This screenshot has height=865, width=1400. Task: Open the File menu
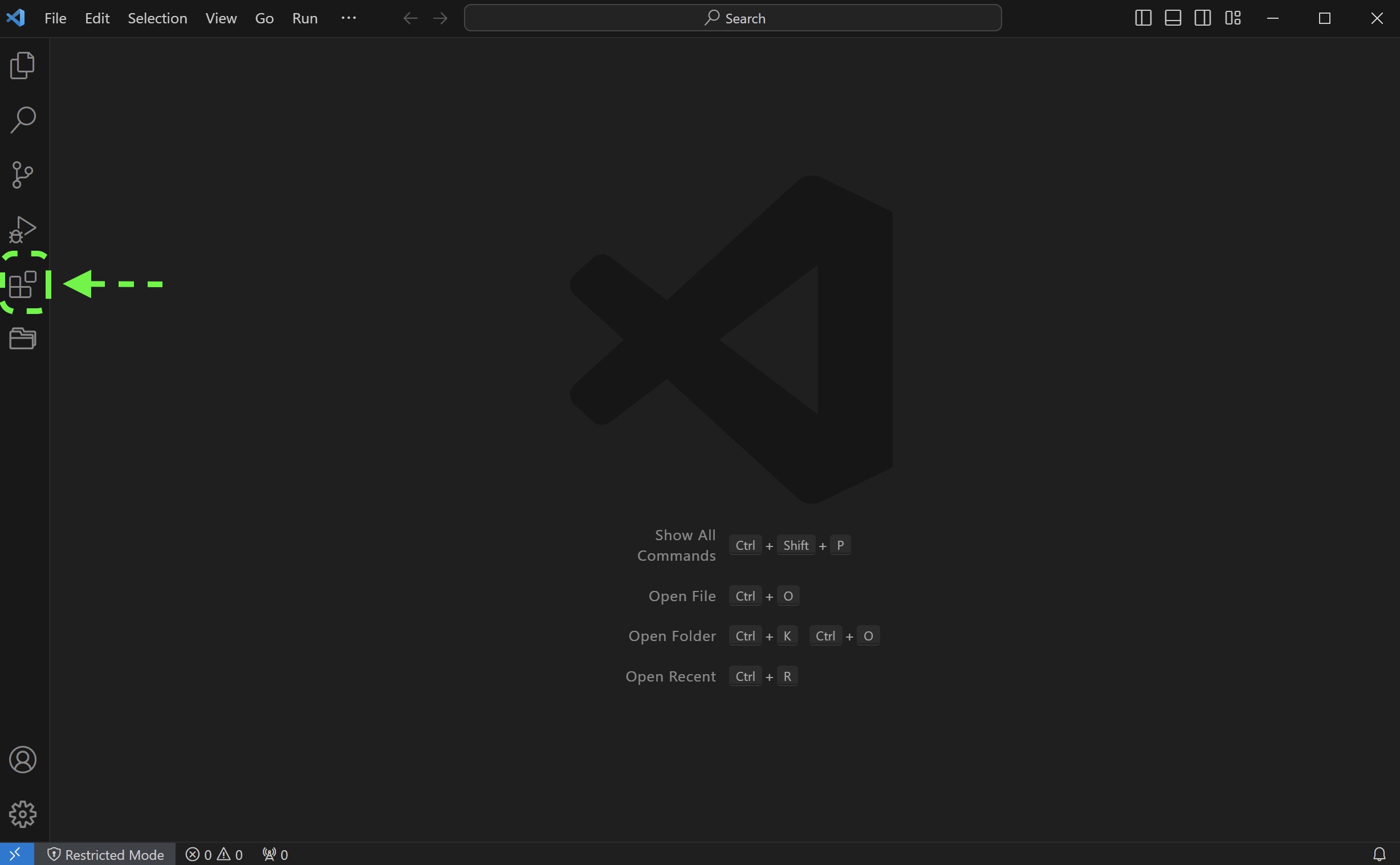(x=55, y=18)
